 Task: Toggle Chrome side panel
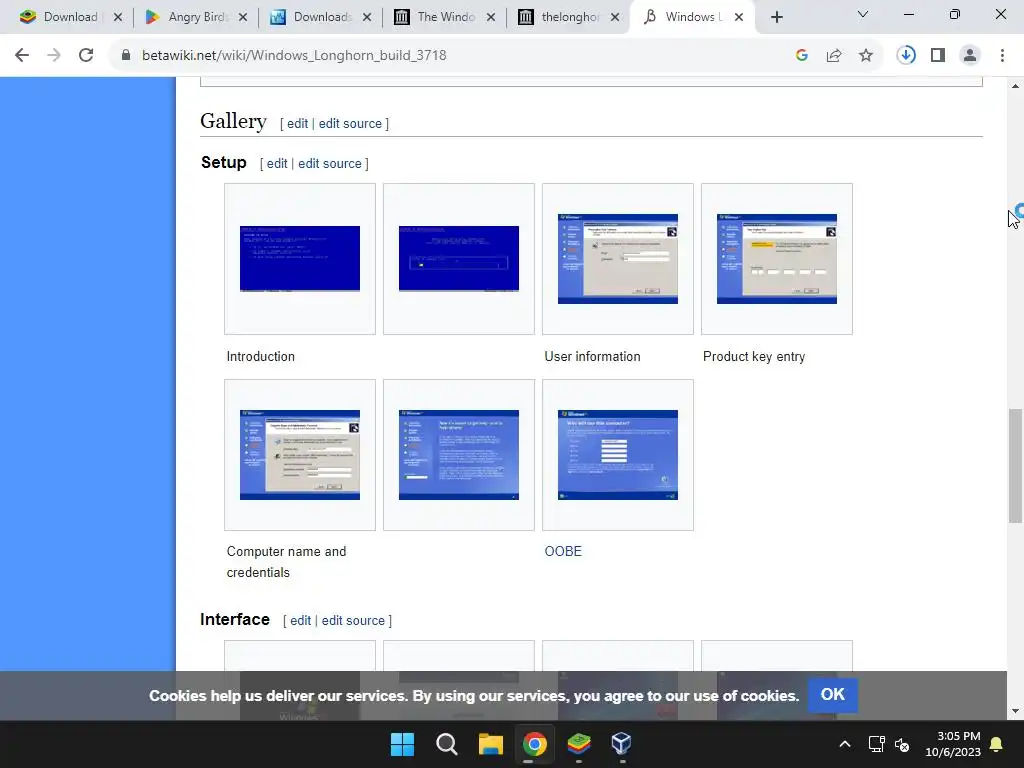coord(938,56)
